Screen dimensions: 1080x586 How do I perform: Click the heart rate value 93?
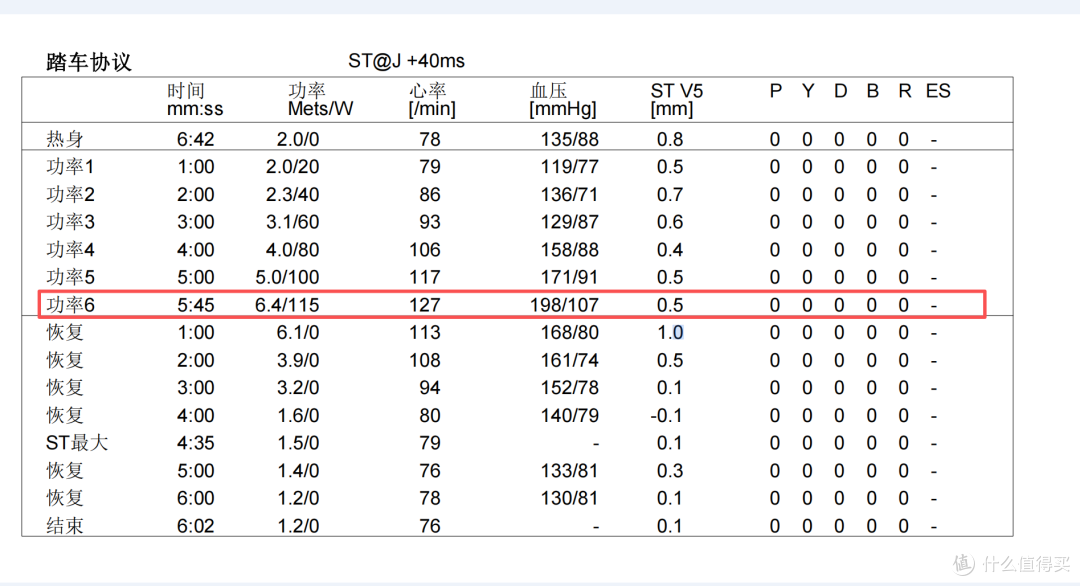click(430, 222)
